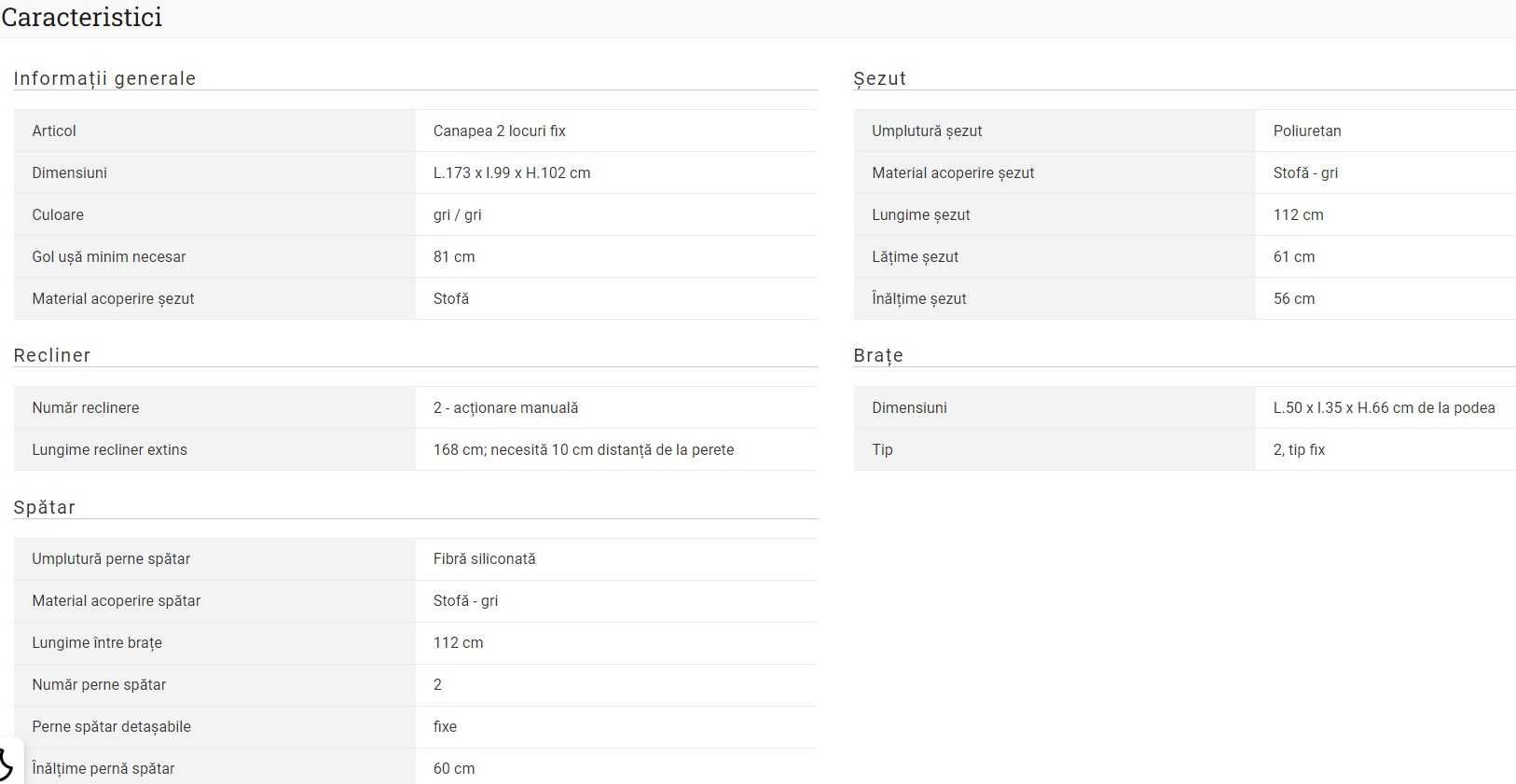Click the Material acoperire spătar label

click(116, 600)
